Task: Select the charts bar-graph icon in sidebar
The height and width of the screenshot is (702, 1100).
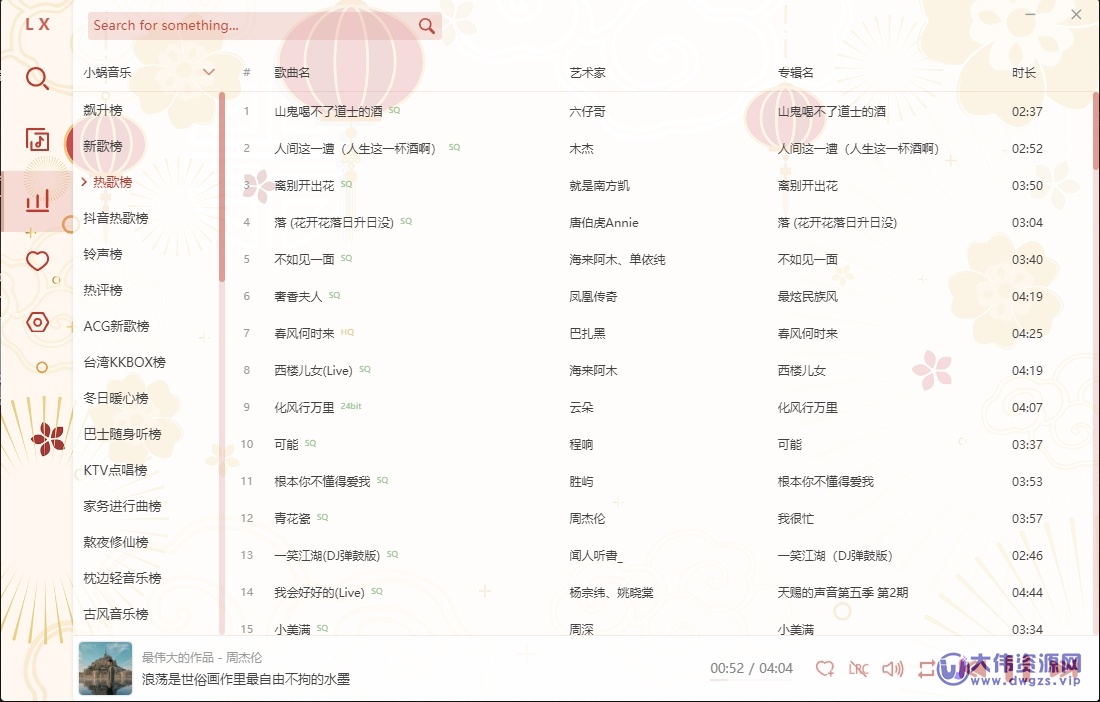Action: [x=38, y=200]
